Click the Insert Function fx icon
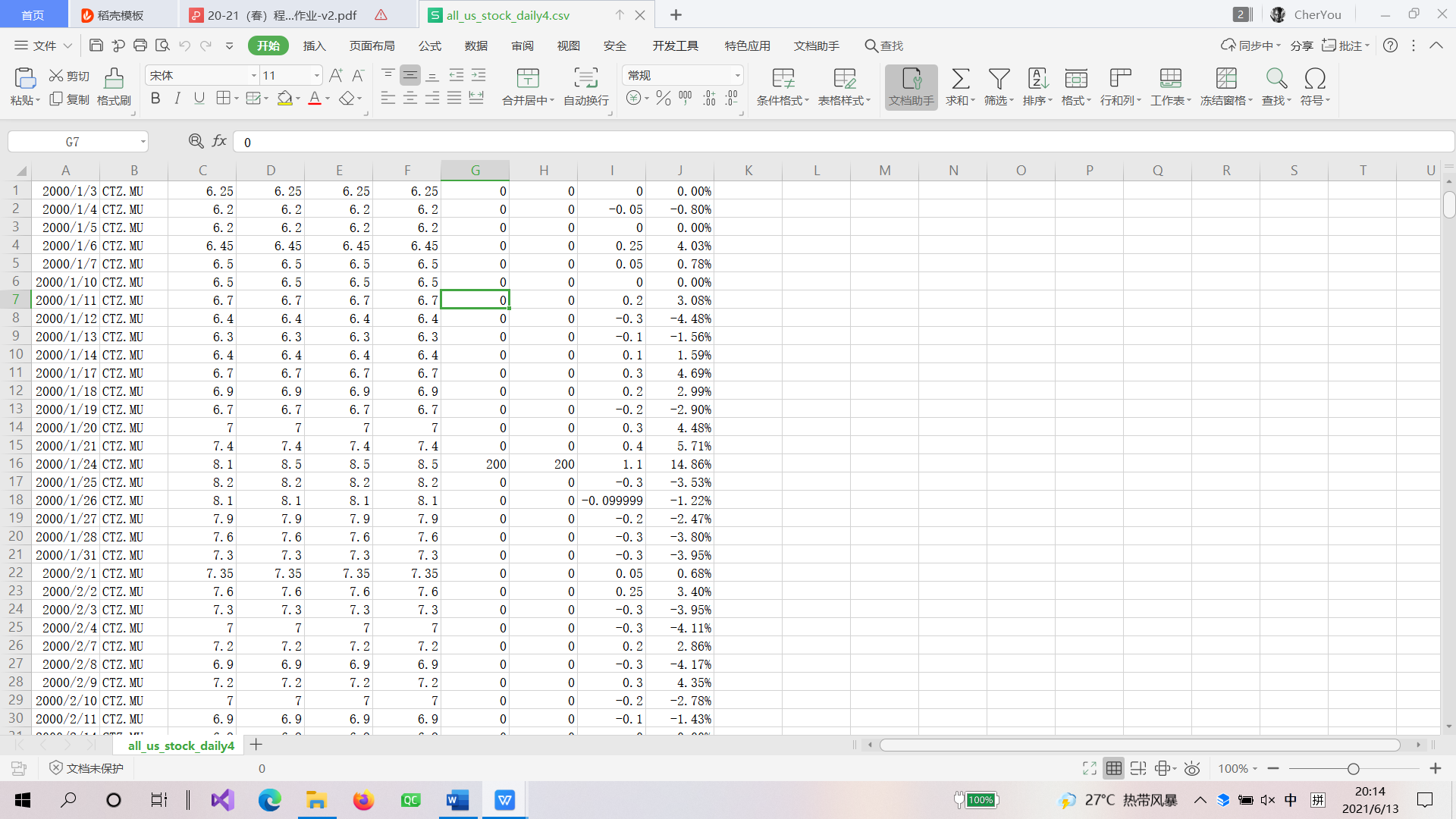This screenshot has height=819, width=1456. pyautogui.click(x=220, y=141)
